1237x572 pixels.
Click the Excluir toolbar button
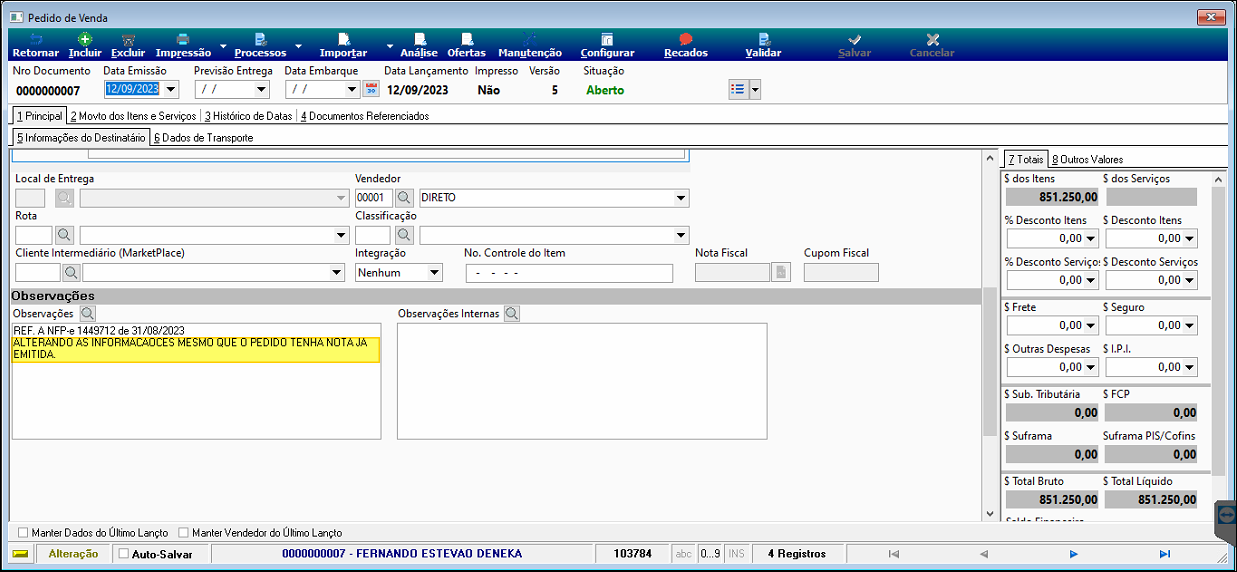click(128, 46)
